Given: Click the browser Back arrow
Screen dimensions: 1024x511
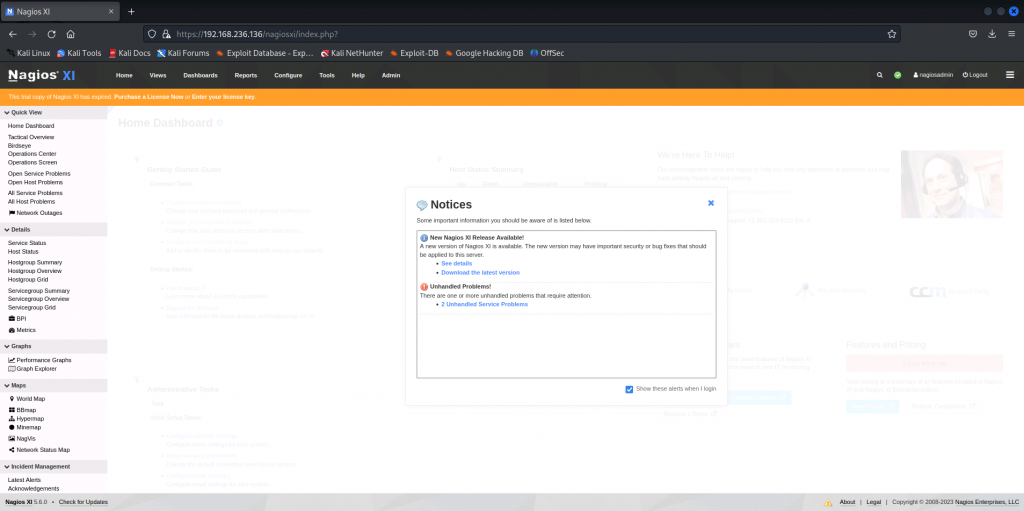Looking at the screenshot, I should 14,34.
